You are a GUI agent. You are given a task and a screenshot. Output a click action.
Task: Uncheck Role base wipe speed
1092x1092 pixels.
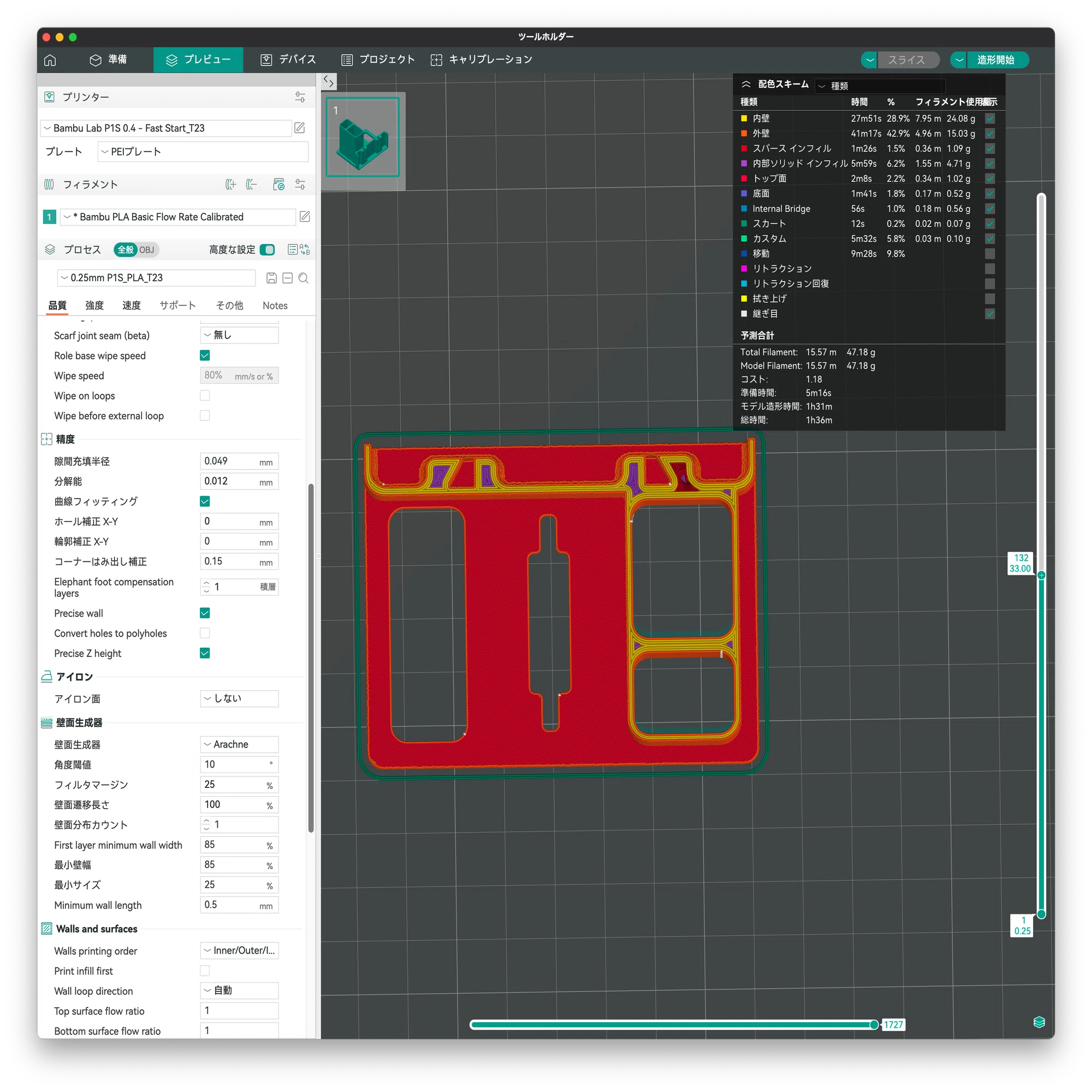coord(205,355)
